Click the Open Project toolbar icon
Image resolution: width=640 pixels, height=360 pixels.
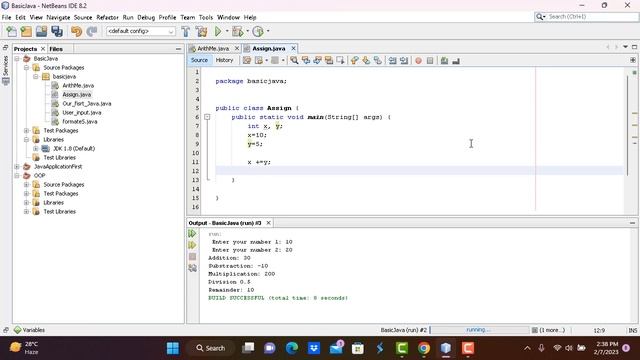41,31
